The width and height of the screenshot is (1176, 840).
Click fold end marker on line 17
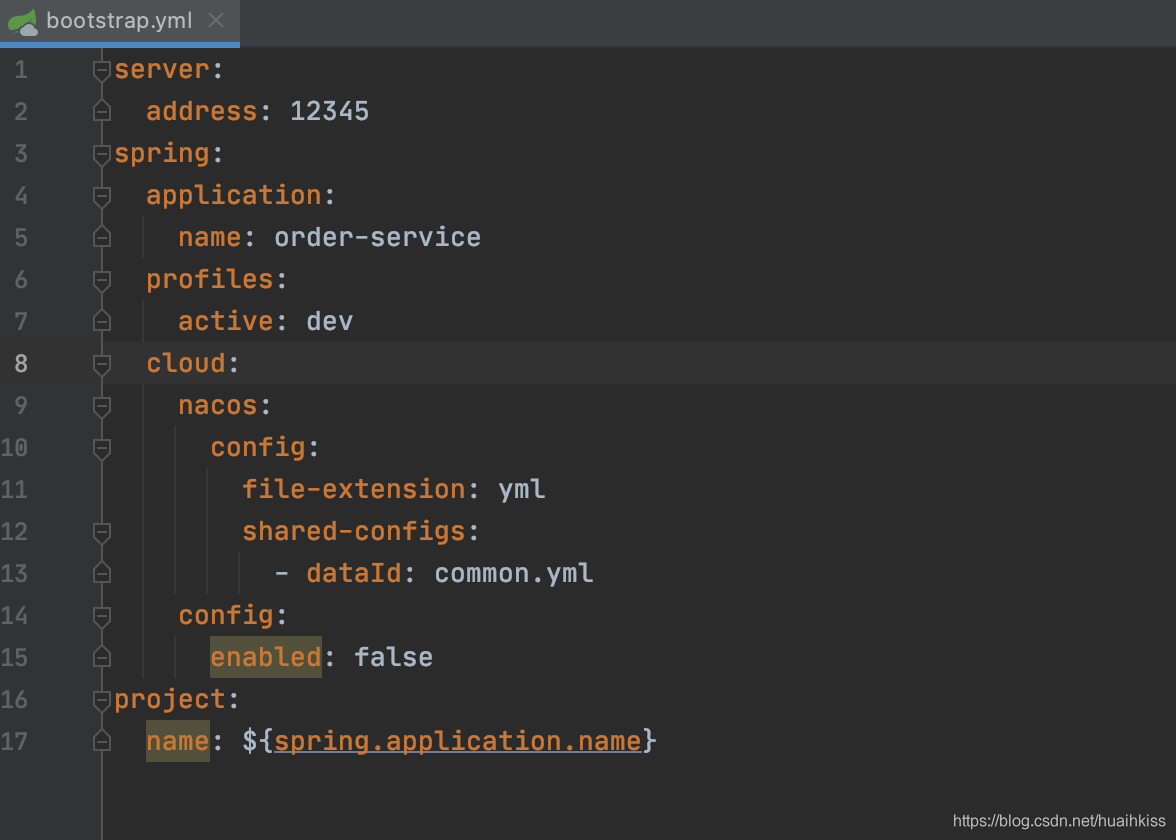[102, 742]
